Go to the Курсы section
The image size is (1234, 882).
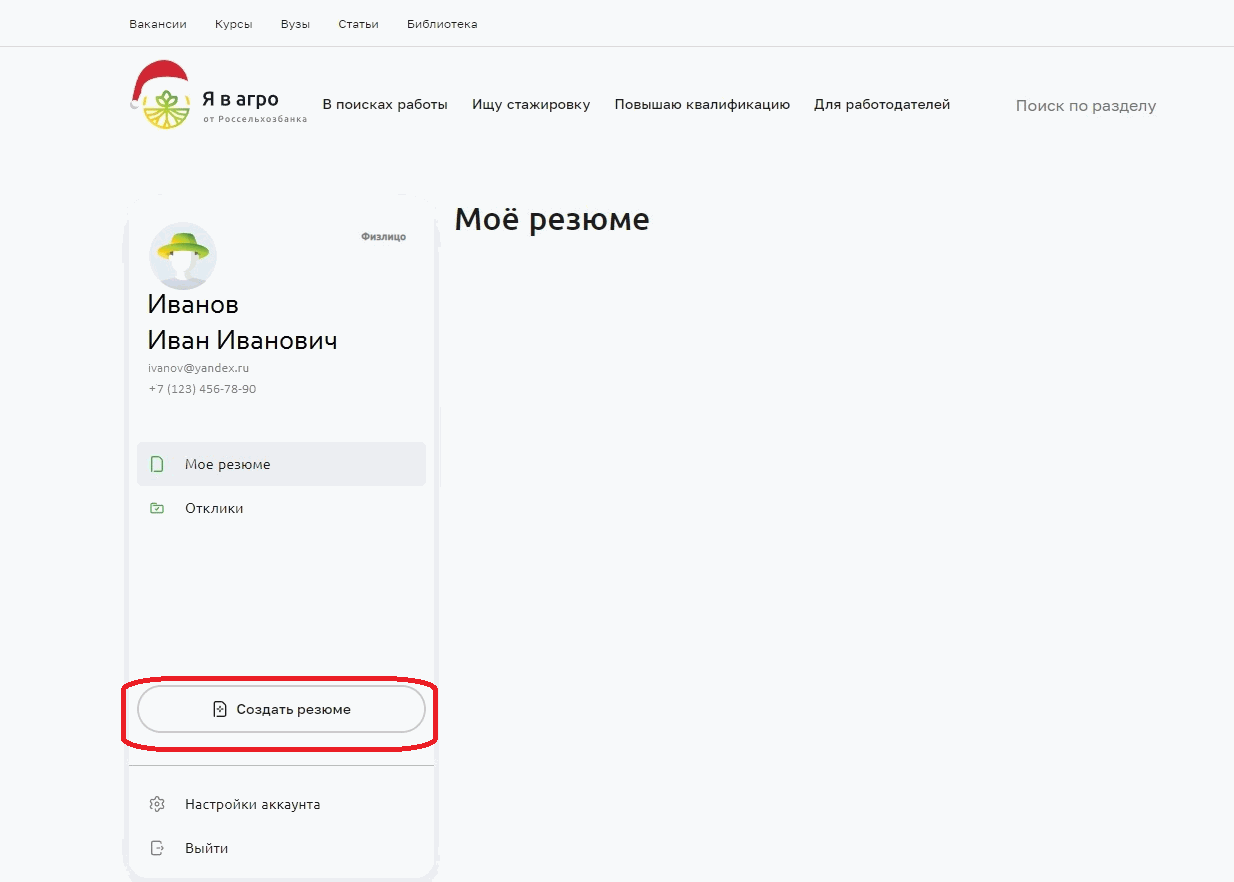click(233, 24)
